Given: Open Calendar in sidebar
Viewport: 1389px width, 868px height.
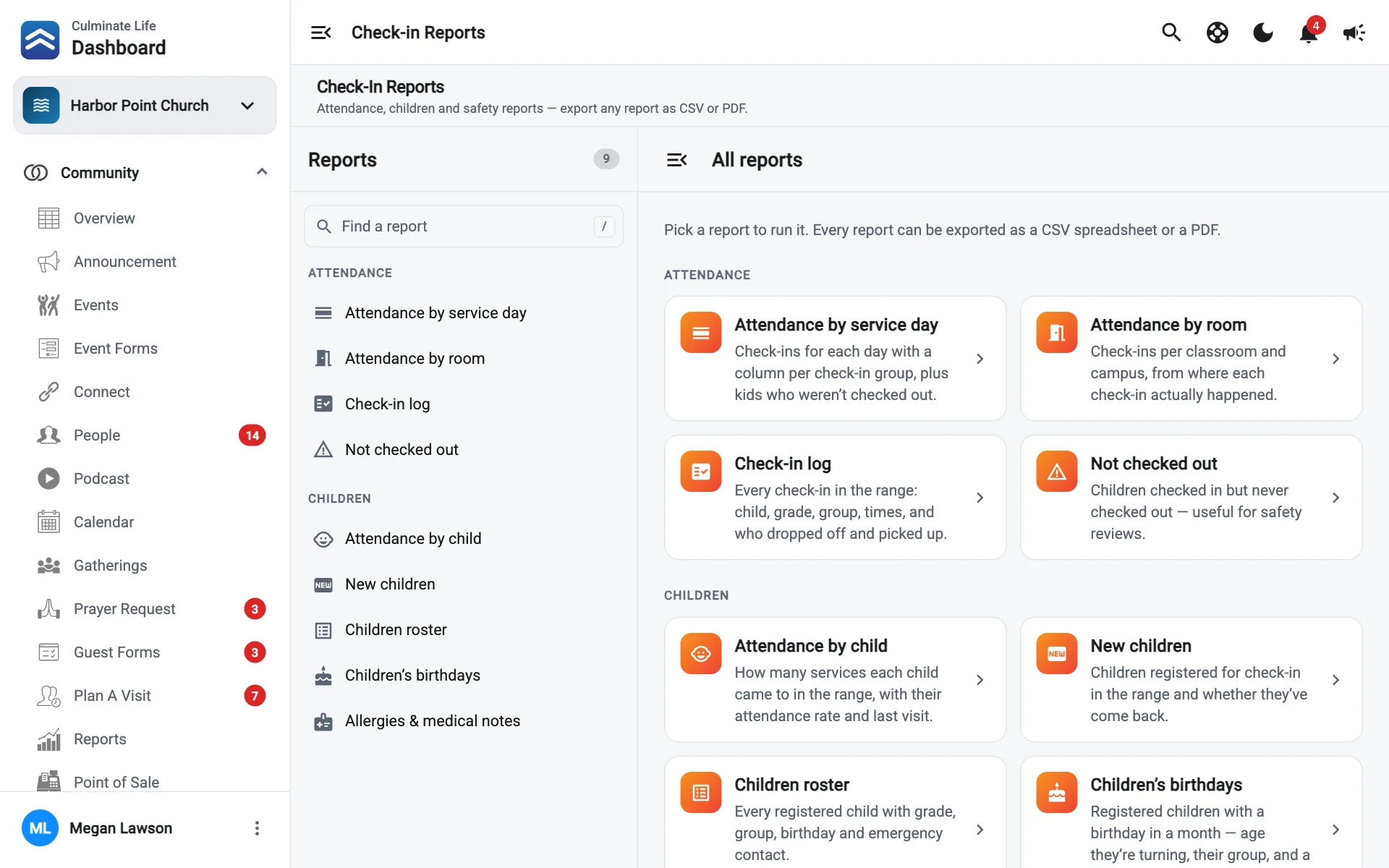Looking at the screenshot, I should 145,522.
